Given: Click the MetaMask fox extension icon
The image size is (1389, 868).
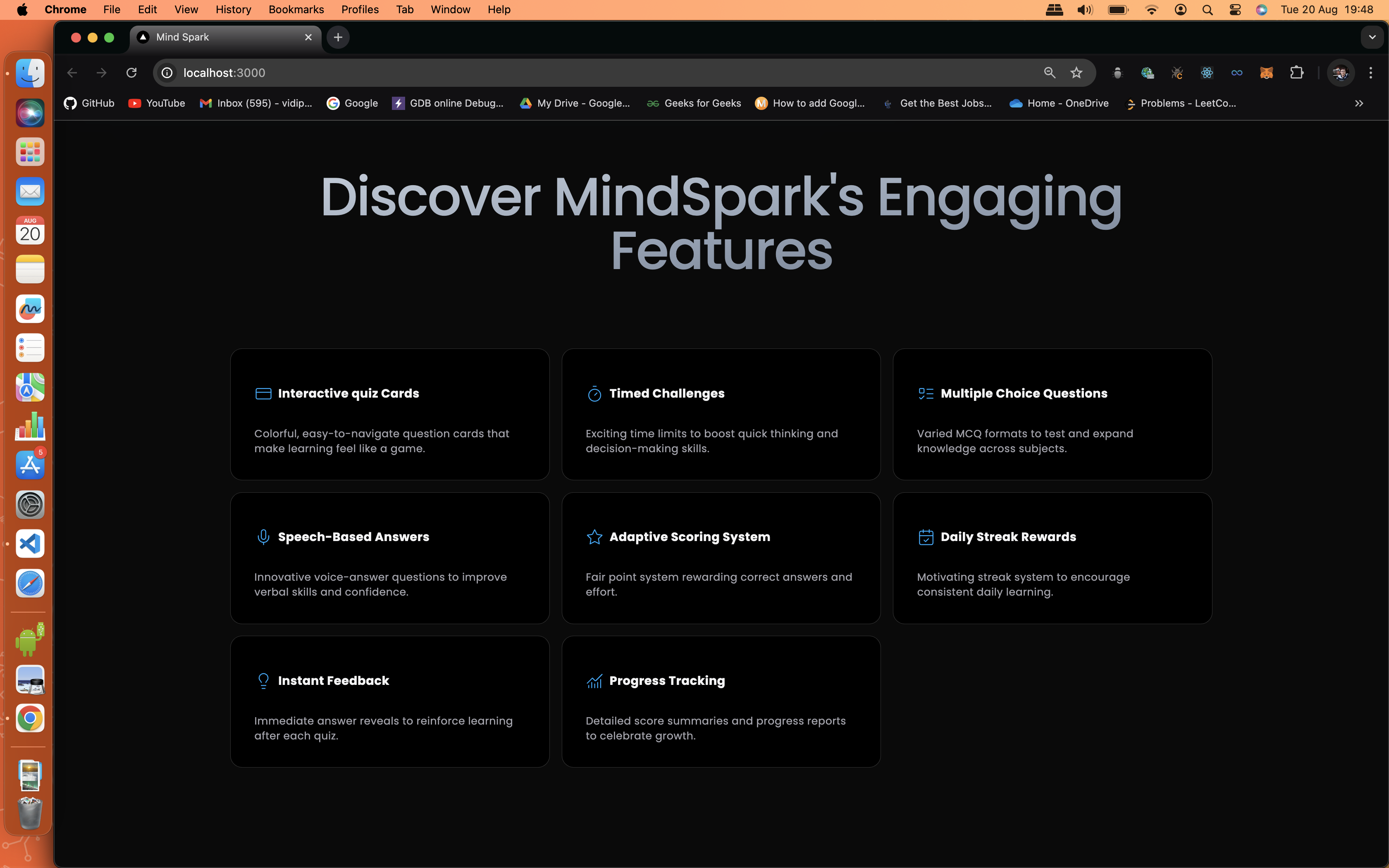Looking at the screenshot, I should tap(1266, 73).
